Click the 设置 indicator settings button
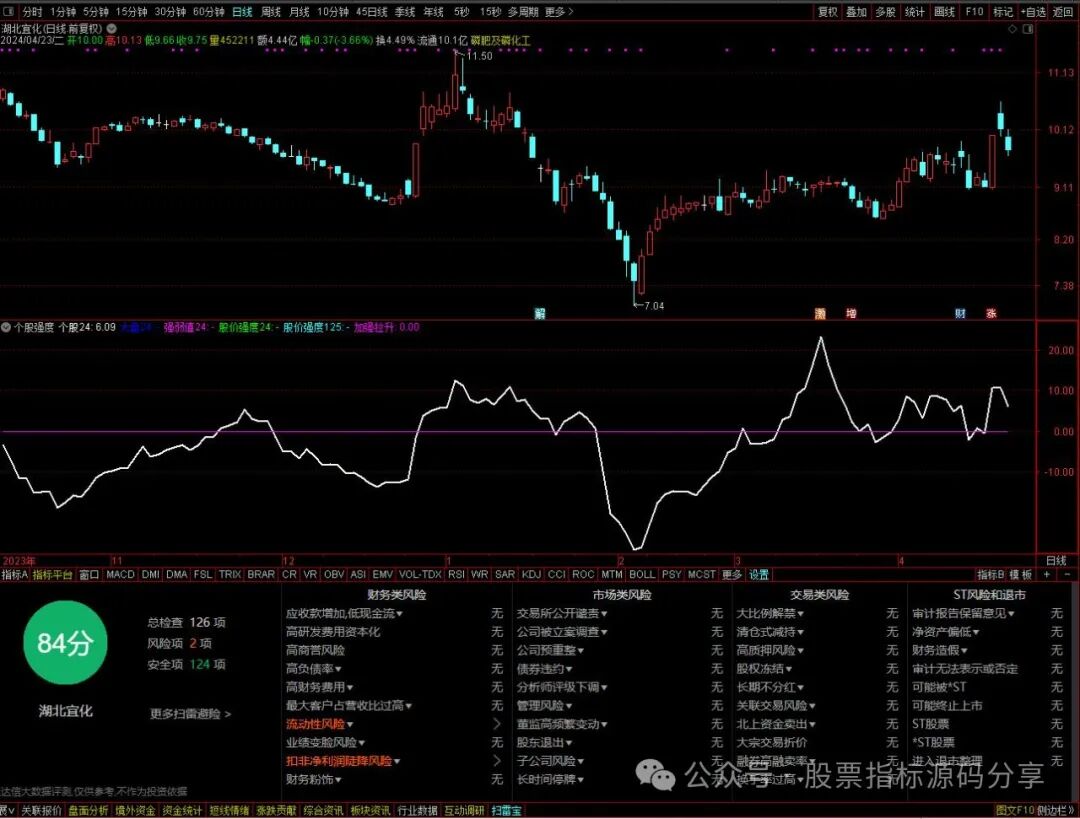 (x=758, y=574)
